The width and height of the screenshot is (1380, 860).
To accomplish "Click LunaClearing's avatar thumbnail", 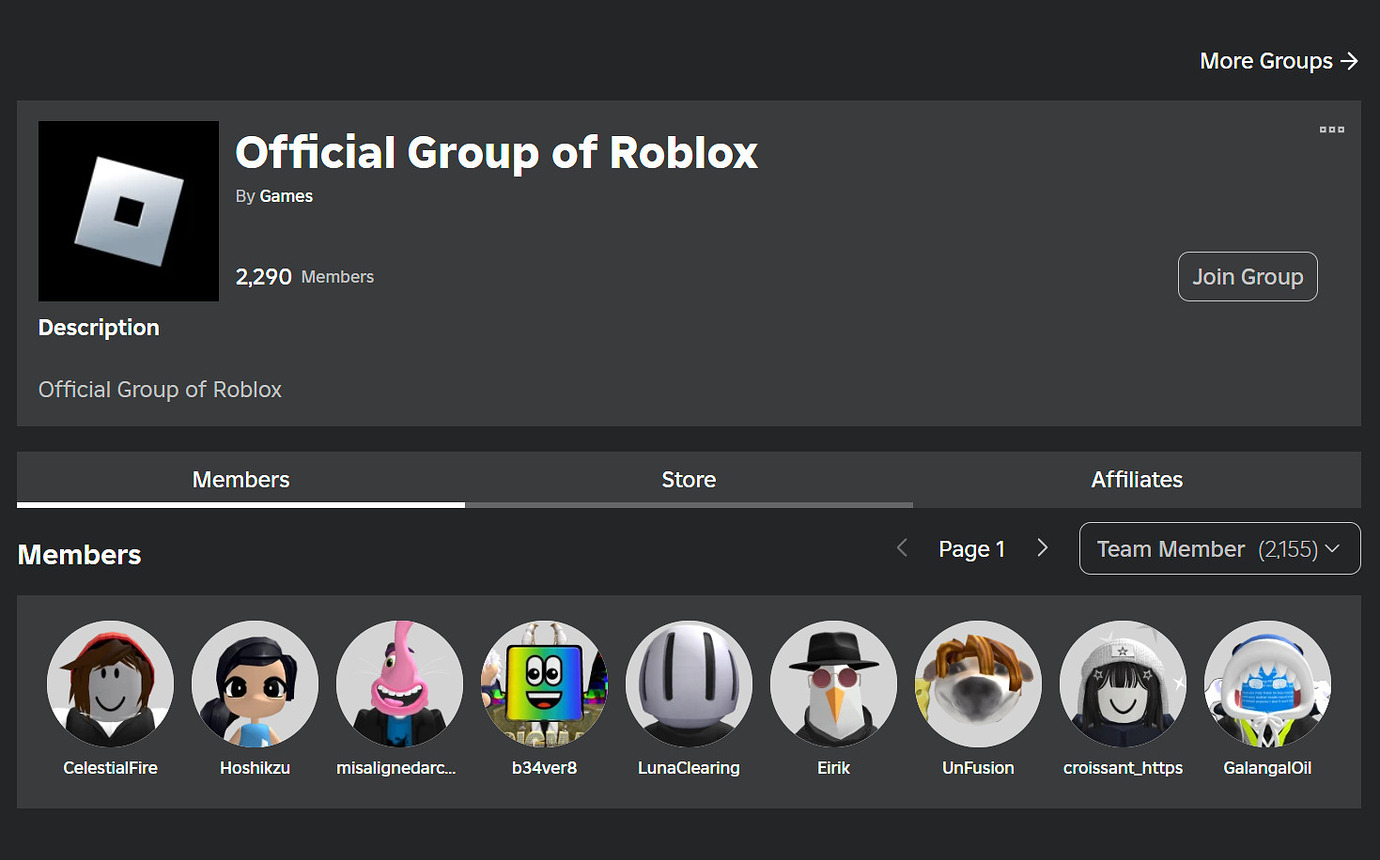I will (x=689, y=684).
